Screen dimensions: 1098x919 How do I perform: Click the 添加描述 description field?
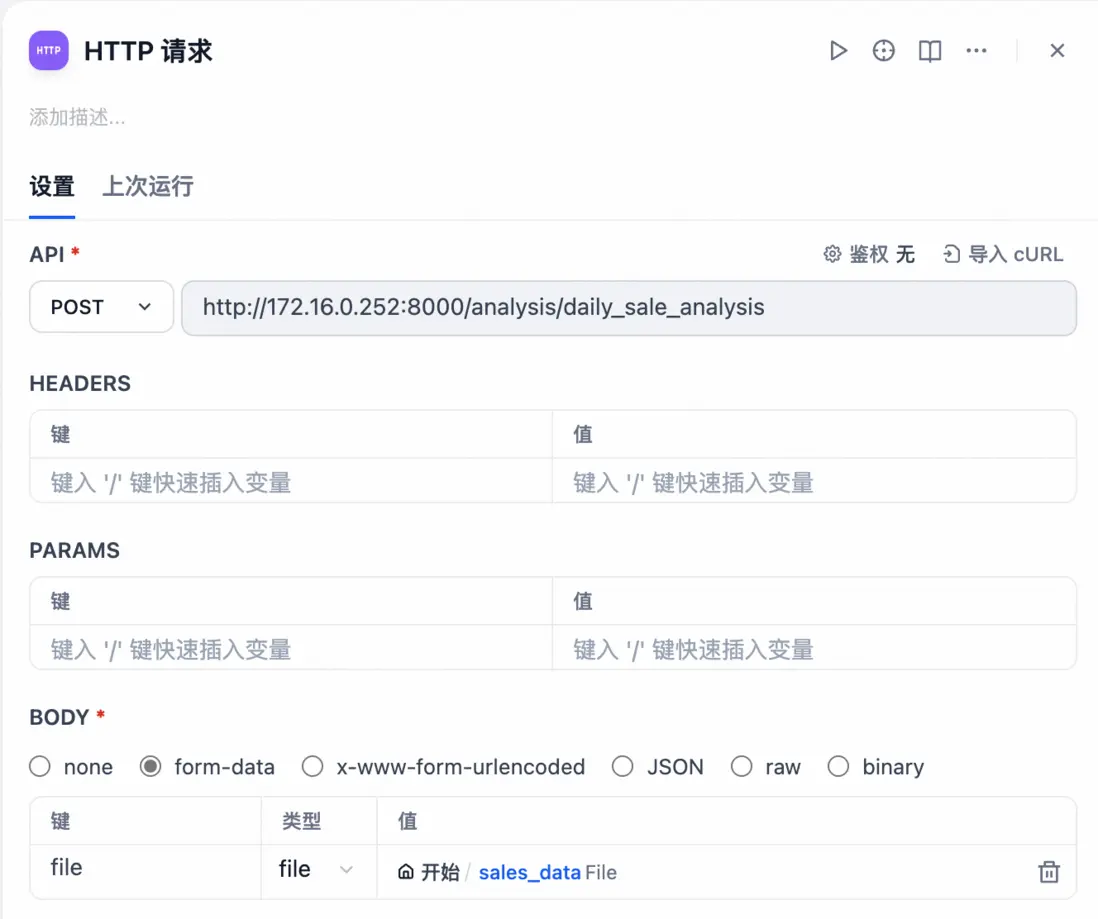pos(77,117)
